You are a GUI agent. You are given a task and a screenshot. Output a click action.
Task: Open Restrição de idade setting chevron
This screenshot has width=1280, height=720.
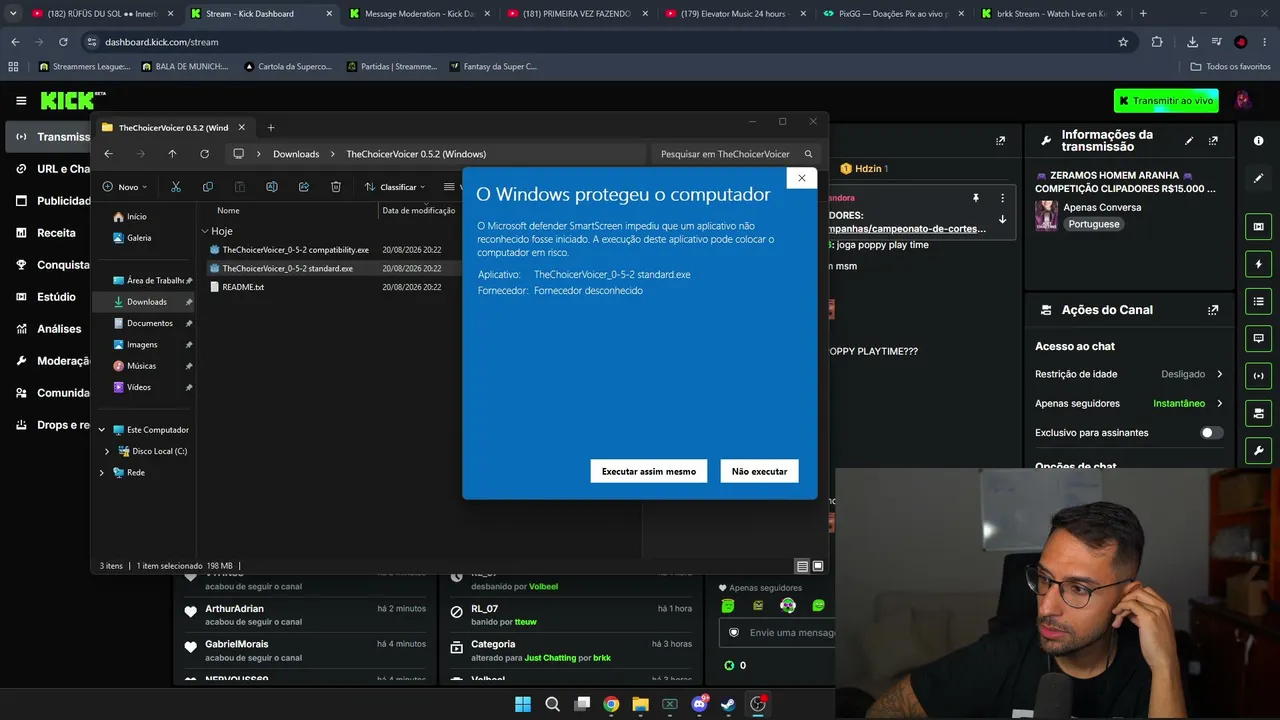(x=1219, y=374)
